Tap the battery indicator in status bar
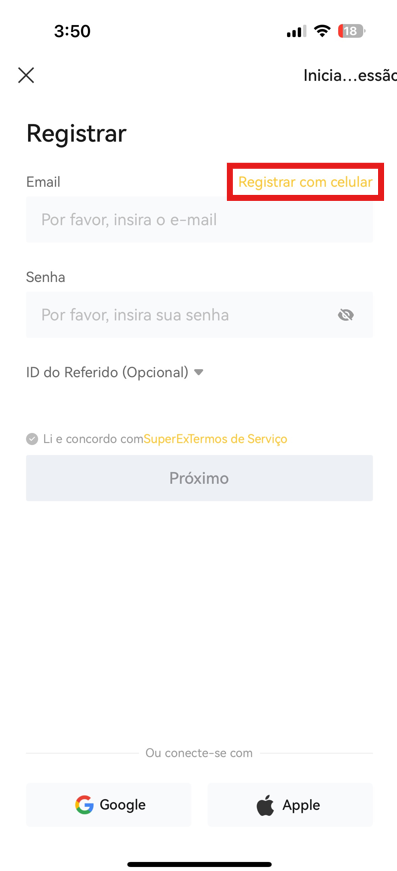Viewport: 397px width, 871px height. [351, 31]
